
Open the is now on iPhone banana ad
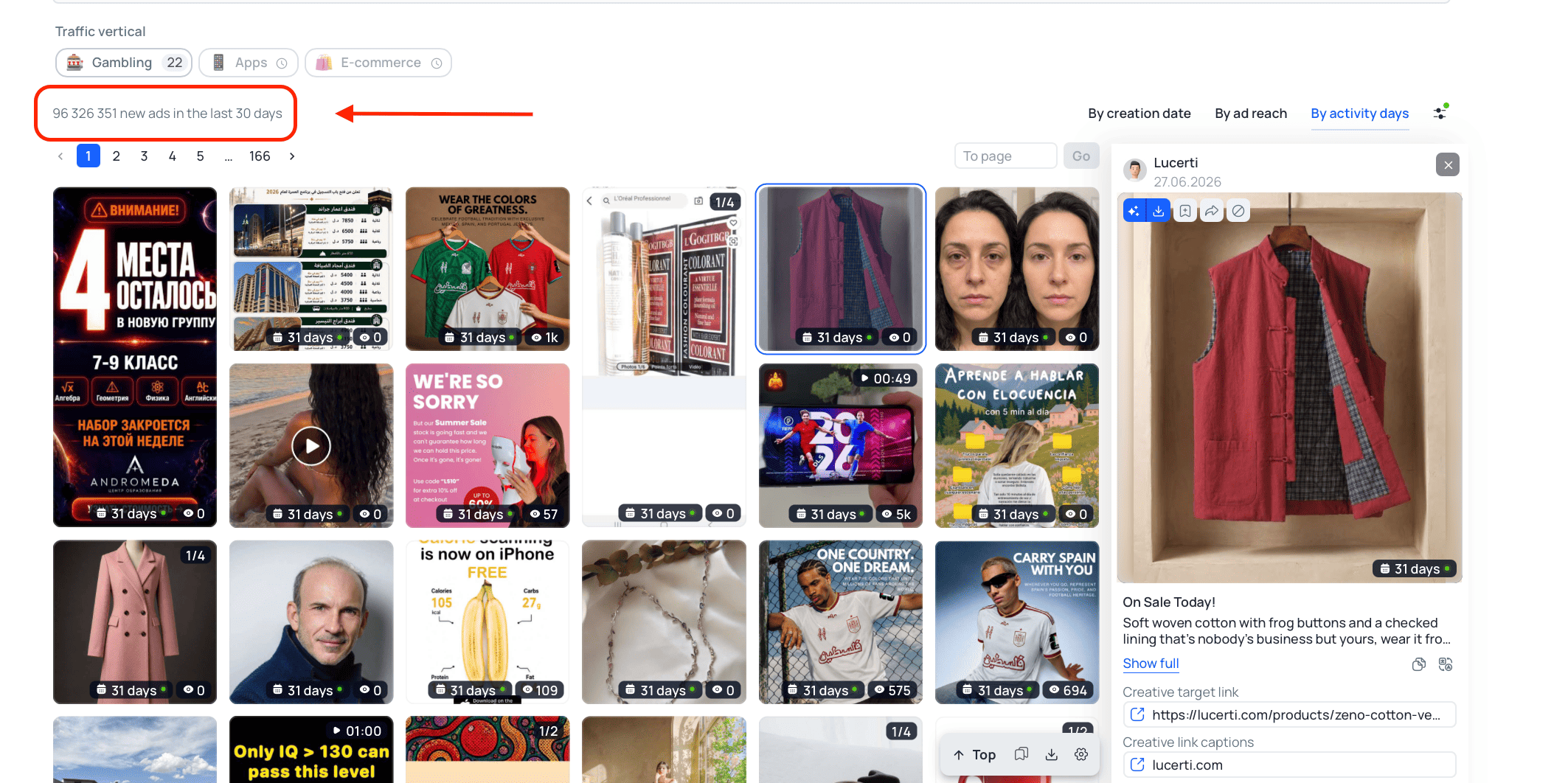(488, 622)
